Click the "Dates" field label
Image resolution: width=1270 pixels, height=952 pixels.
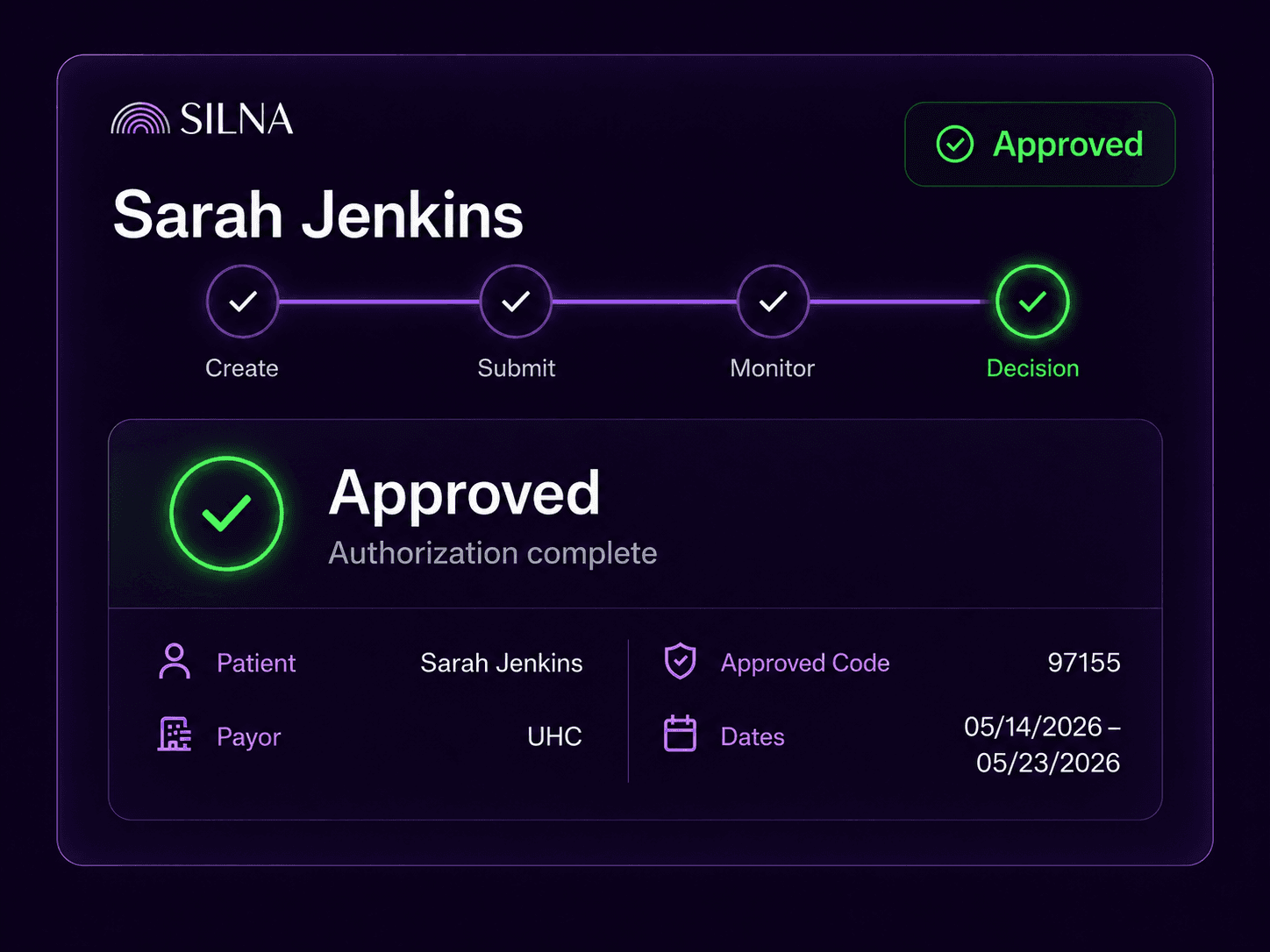[753, 737]
